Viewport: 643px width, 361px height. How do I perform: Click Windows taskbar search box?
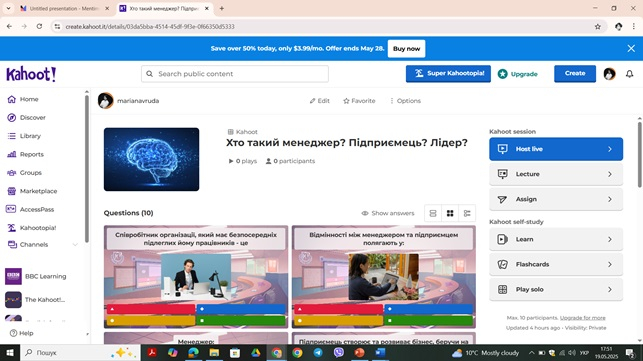click(80, 353)
